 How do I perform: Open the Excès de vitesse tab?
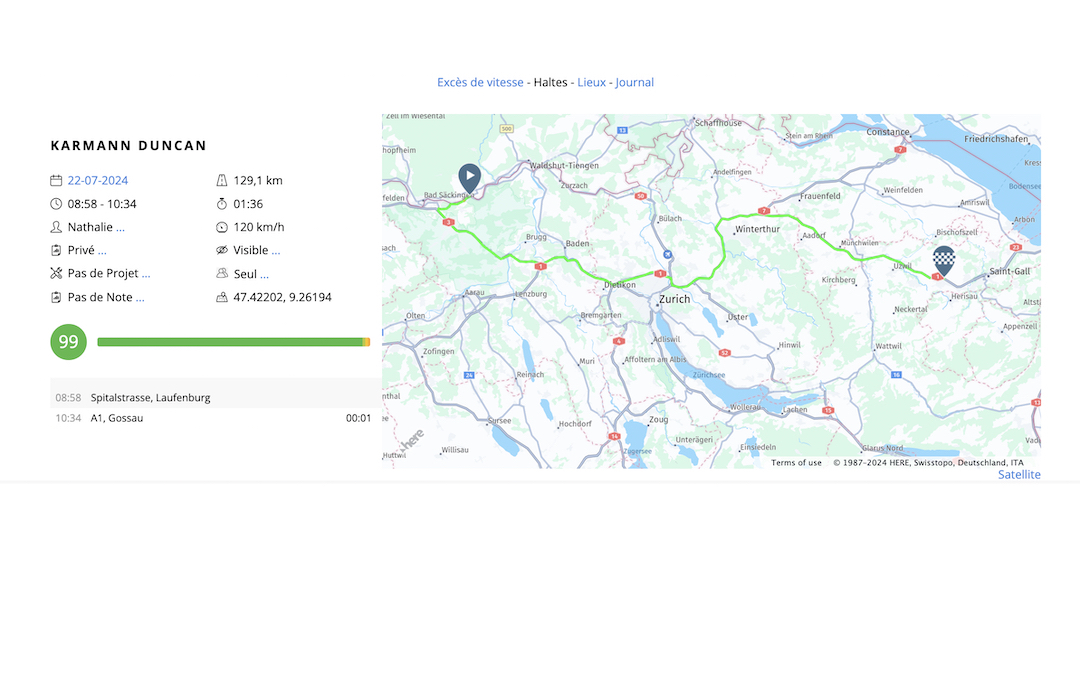pyautogui.click(x=480, y=82)
